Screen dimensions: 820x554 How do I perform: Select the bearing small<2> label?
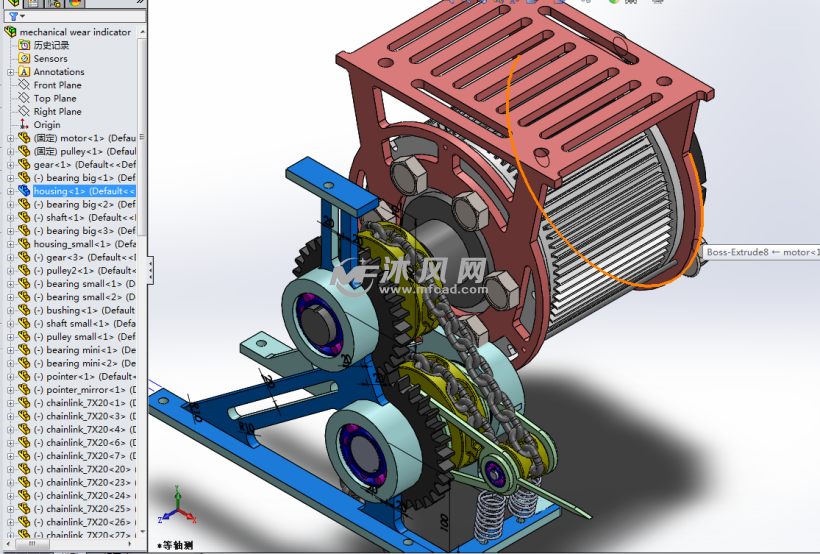84,297
